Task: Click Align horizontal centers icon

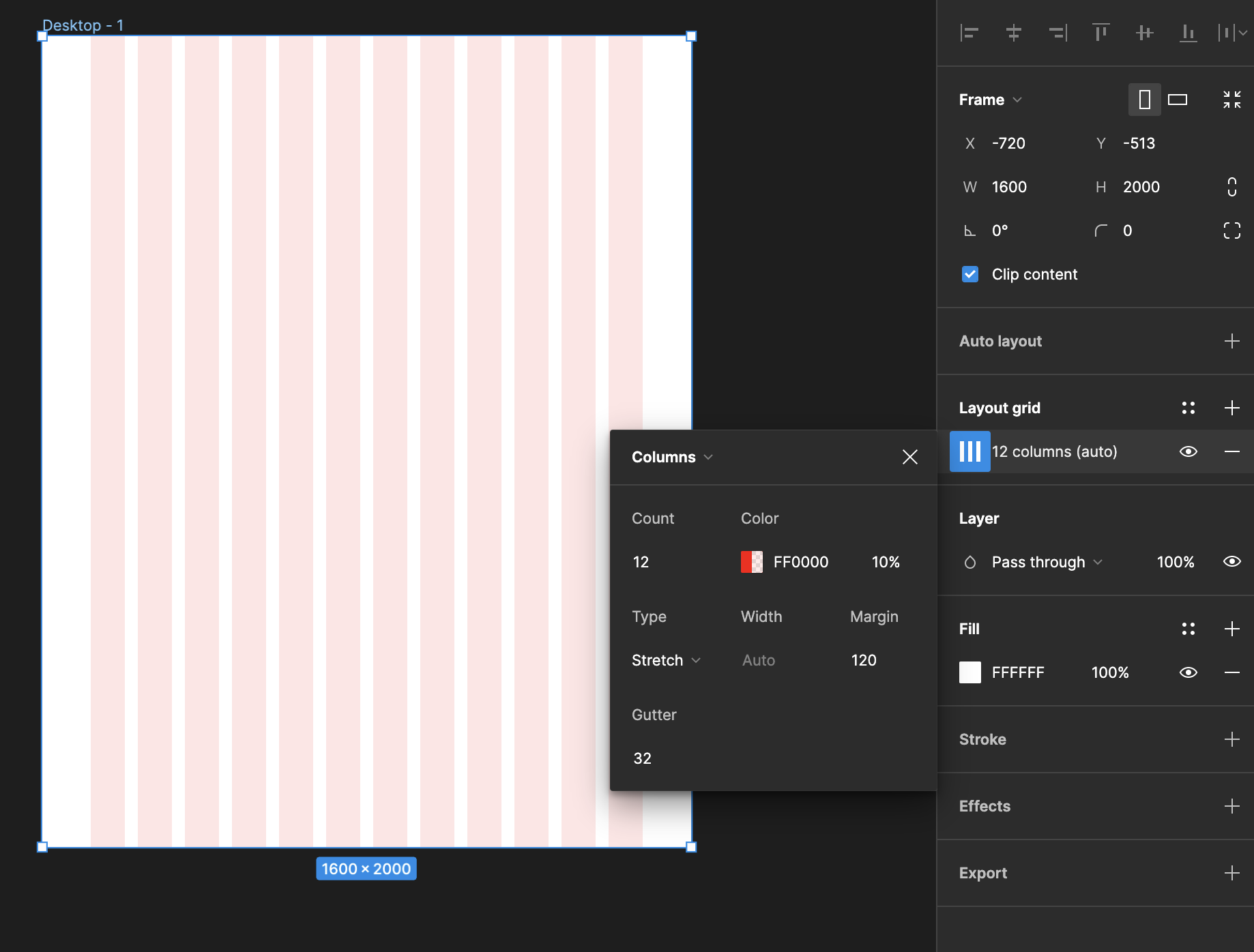Action: point(1013,32)
